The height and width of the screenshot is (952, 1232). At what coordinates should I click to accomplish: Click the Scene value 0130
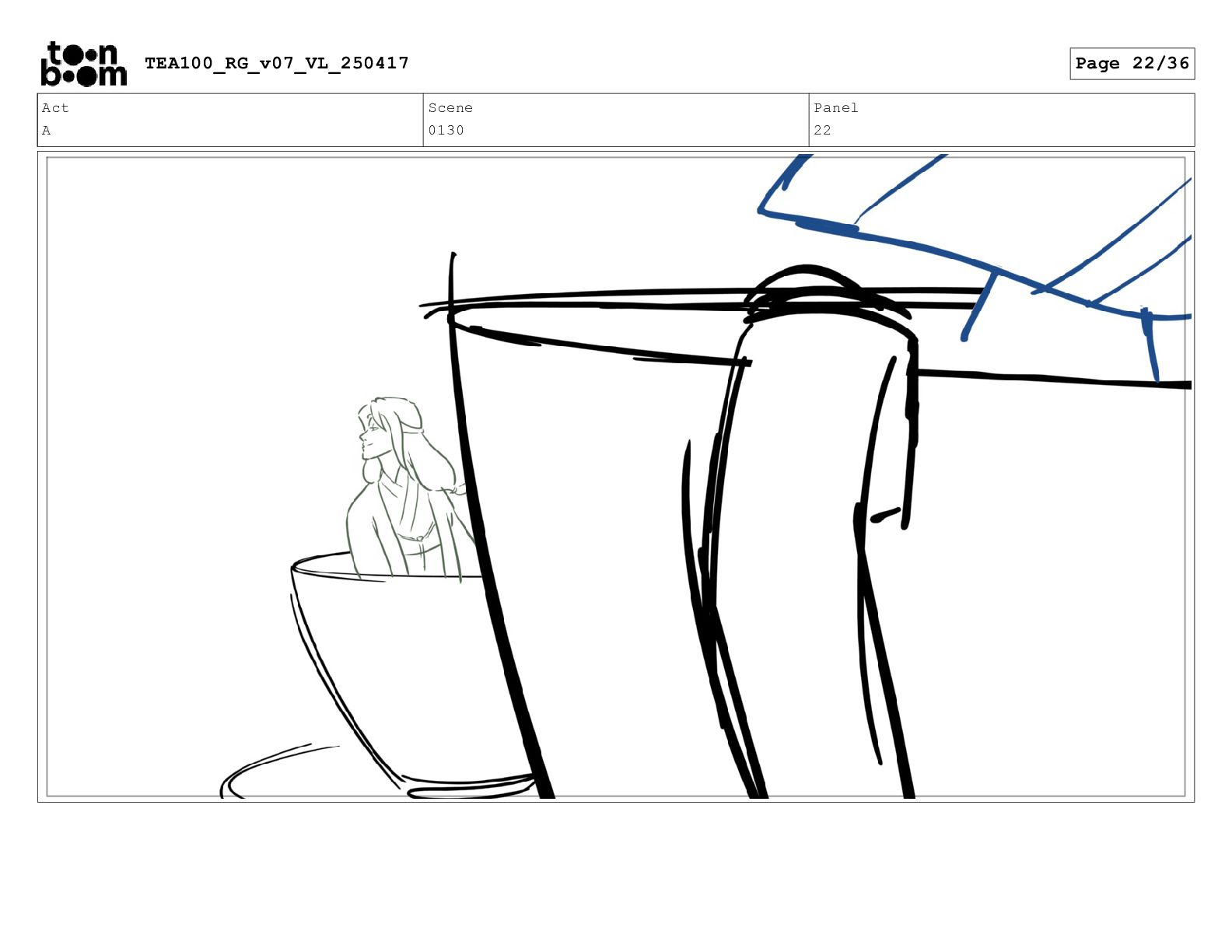[x=446, y=131]
